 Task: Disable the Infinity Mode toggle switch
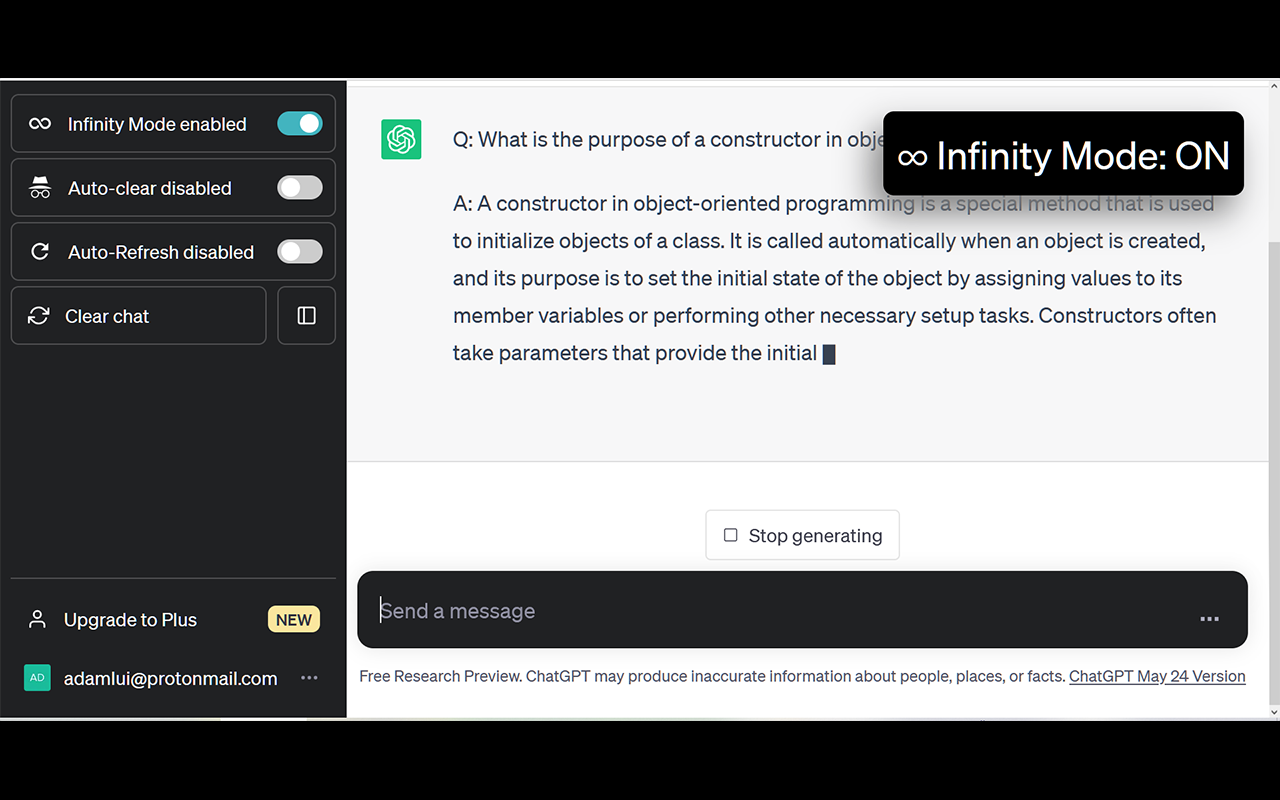[x=300, y=124]
